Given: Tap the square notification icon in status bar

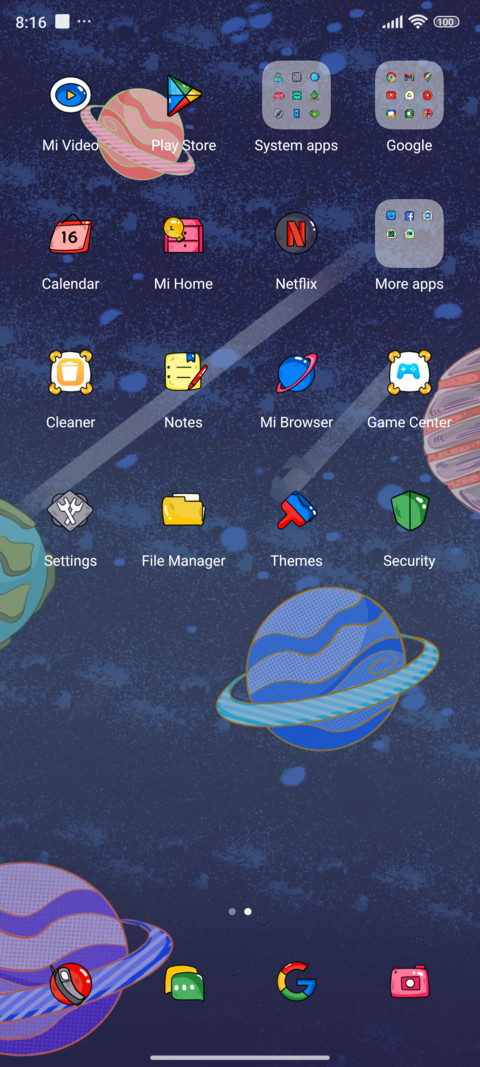Looking at the screenshot, I should [62, 22].
